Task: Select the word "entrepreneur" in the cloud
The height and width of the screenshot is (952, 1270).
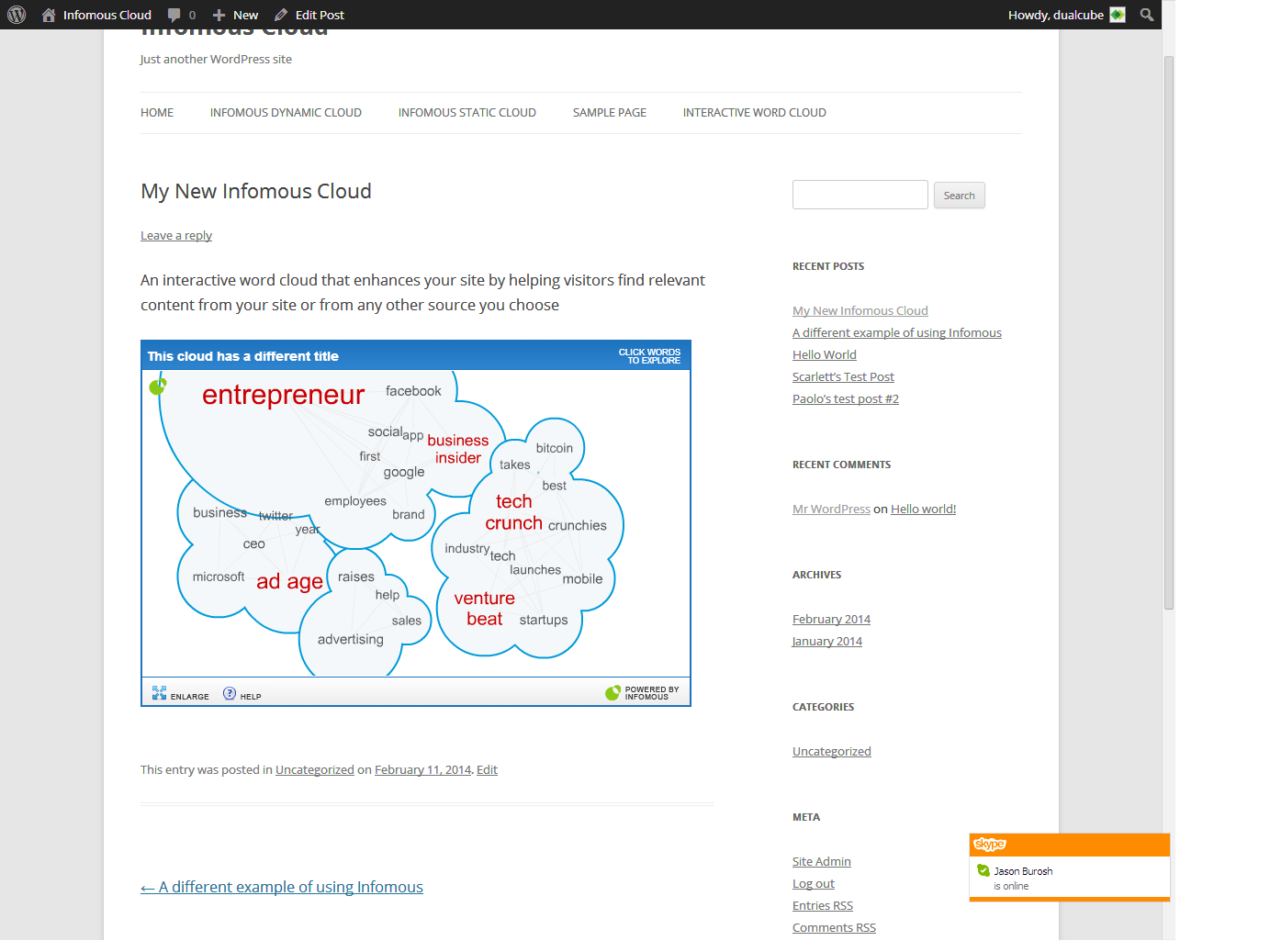Action: point(283,395)
